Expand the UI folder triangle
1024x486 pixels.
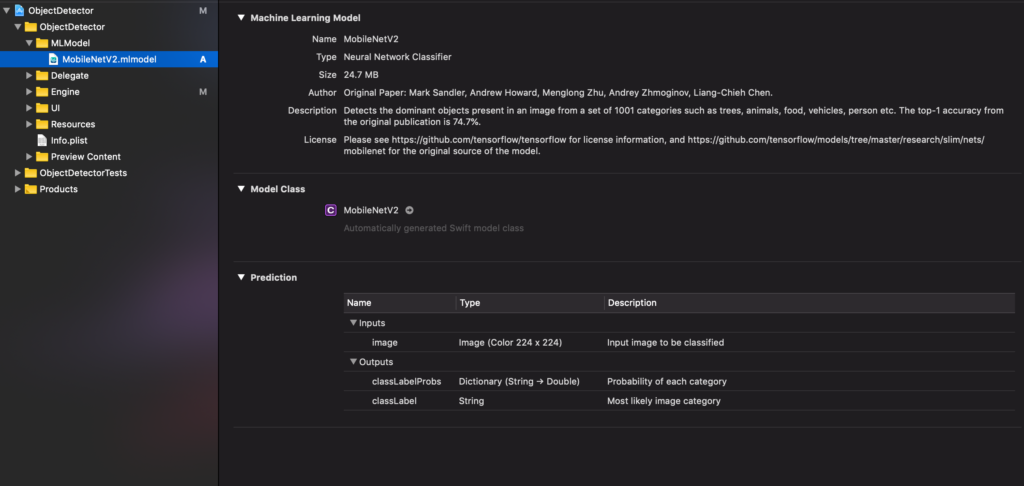(x=29, y=108)
